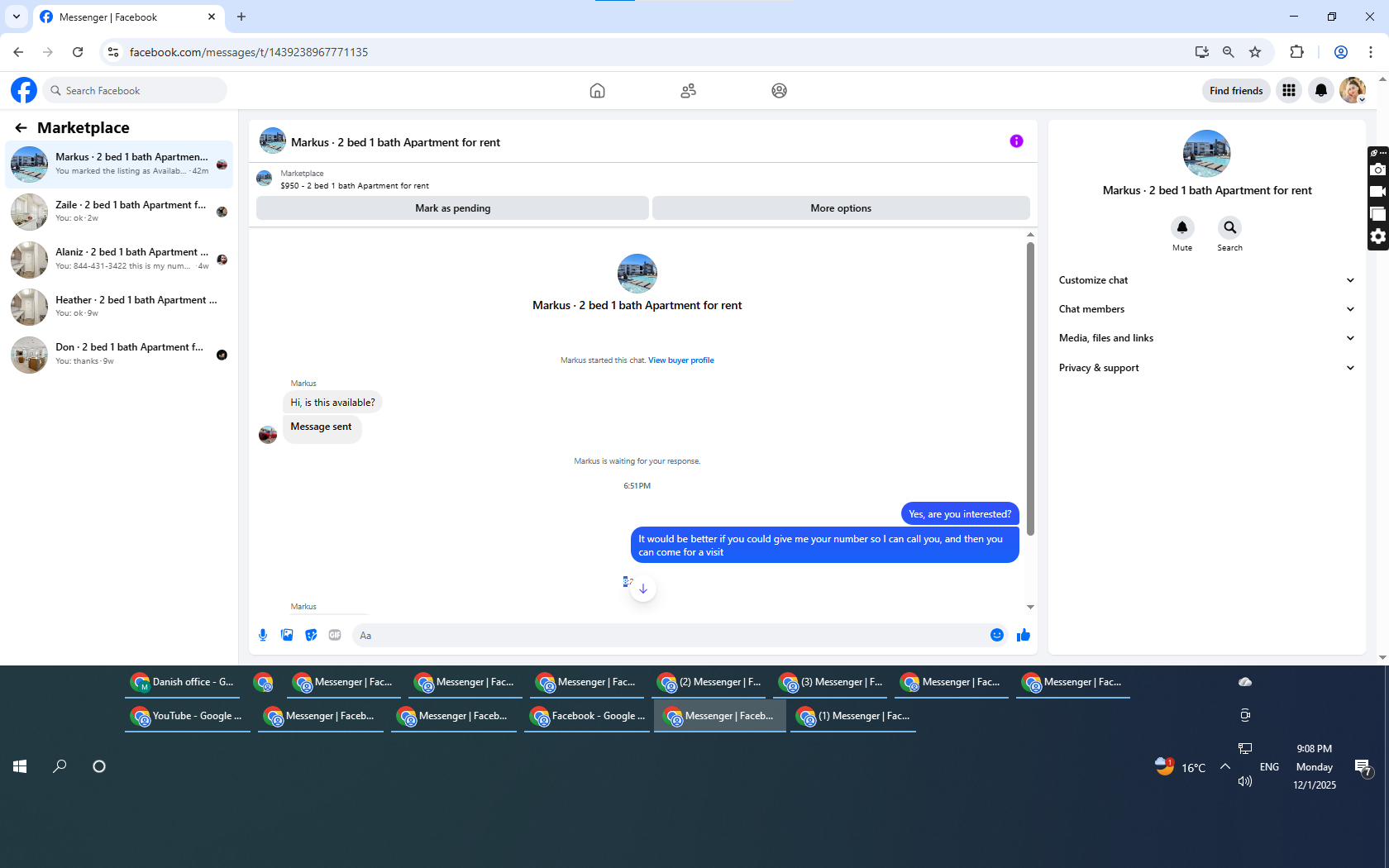The image size is (1389, 868).
Task: Attach a photo or file
Action: 287,635
